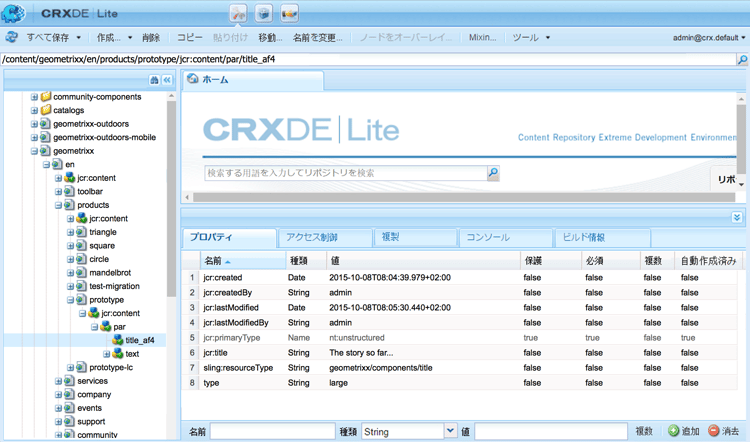This screenshot has width=750, height=442.
Task: Expand the community-components tree node
Action: coord(34,97)
